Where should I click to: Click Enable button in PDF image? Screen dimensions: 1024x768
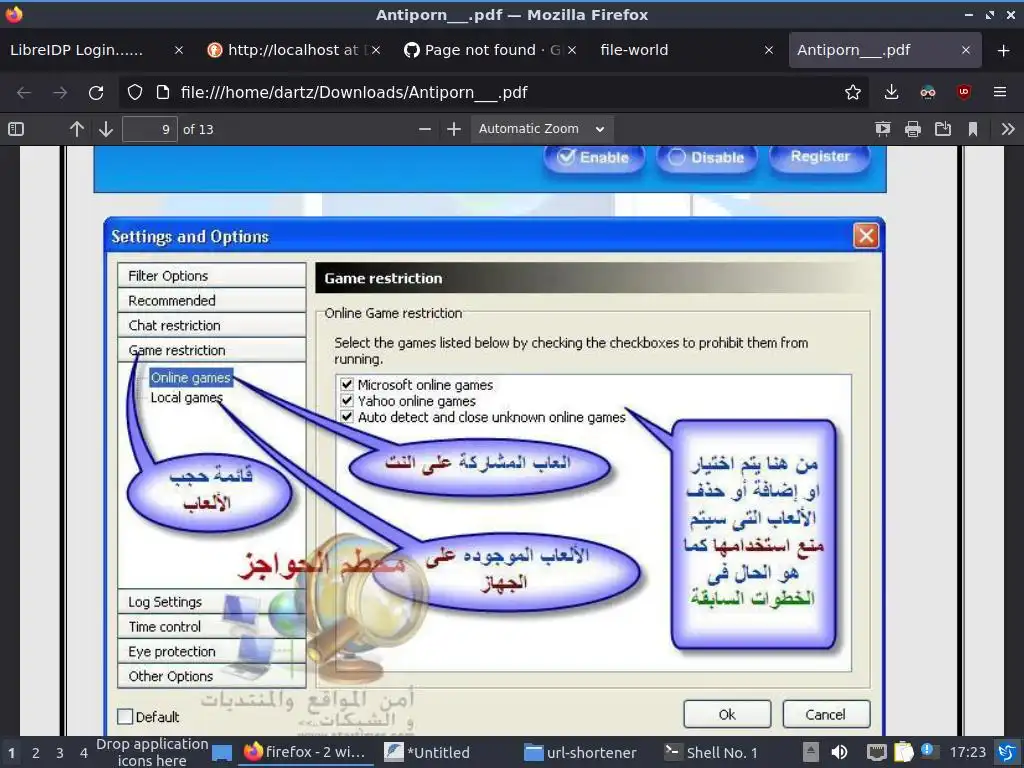pos(594,157)
